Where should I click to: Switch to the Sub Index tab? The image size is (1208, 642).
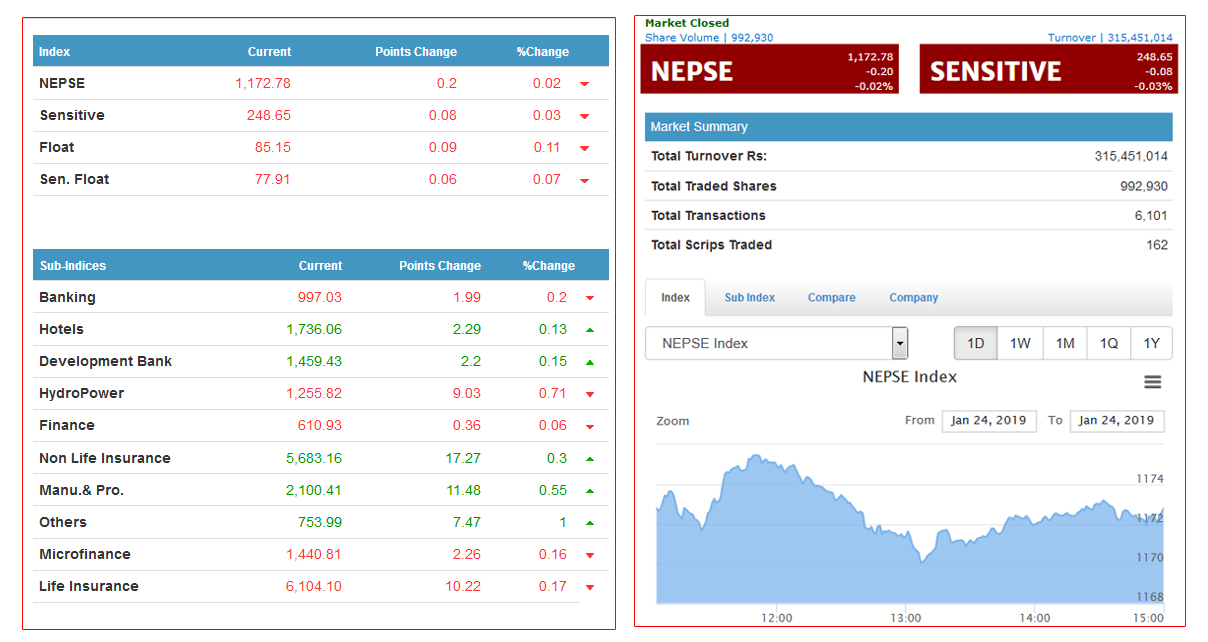pyautogui.click(x=750, y=297)
